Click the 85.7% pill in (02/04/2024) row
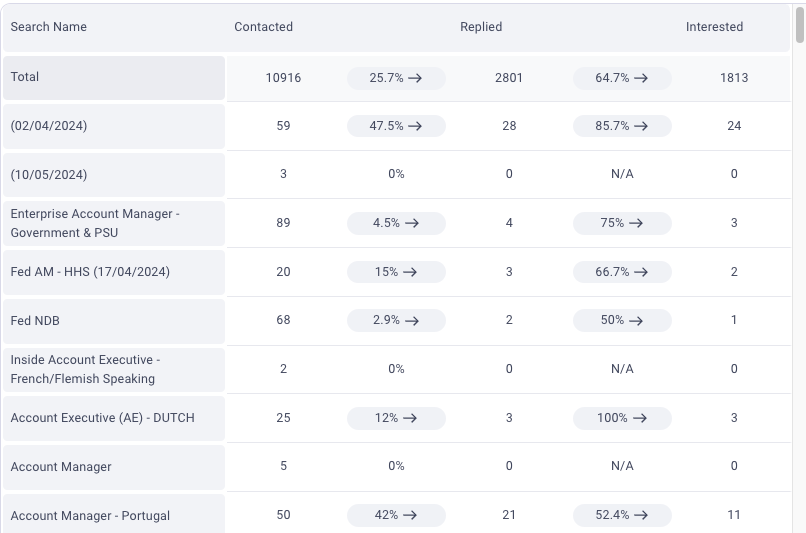Image resolution: width=806 pixels, height=533 pixels. (x=622, y=126)
